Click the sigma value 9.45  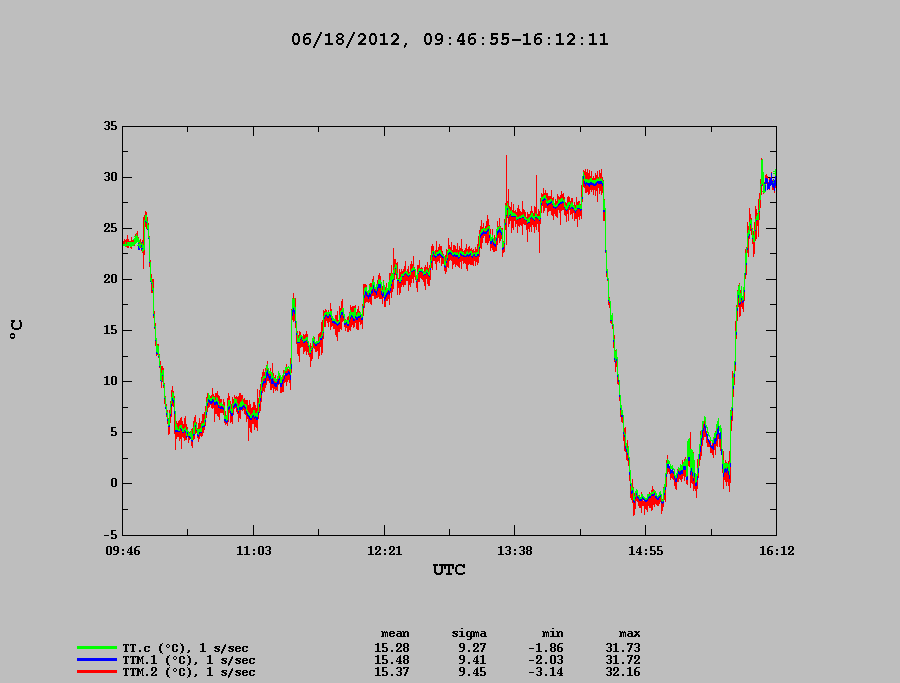coord(472,672)
